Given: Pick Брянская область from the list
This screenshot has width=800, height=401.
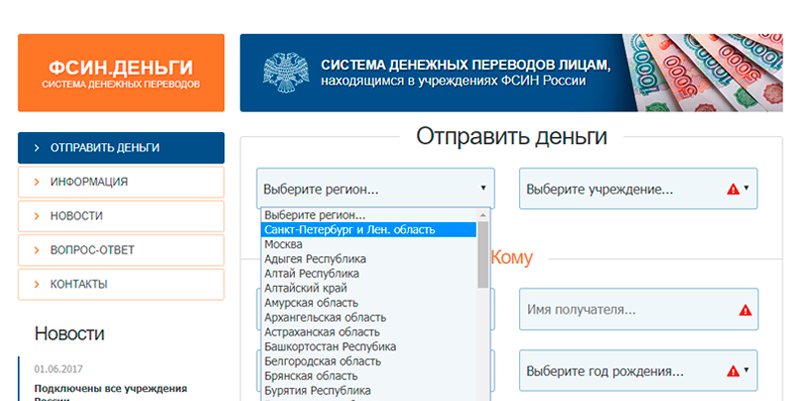Looking at the screenshot, I should pyautogui.click(x=368, y=376).
